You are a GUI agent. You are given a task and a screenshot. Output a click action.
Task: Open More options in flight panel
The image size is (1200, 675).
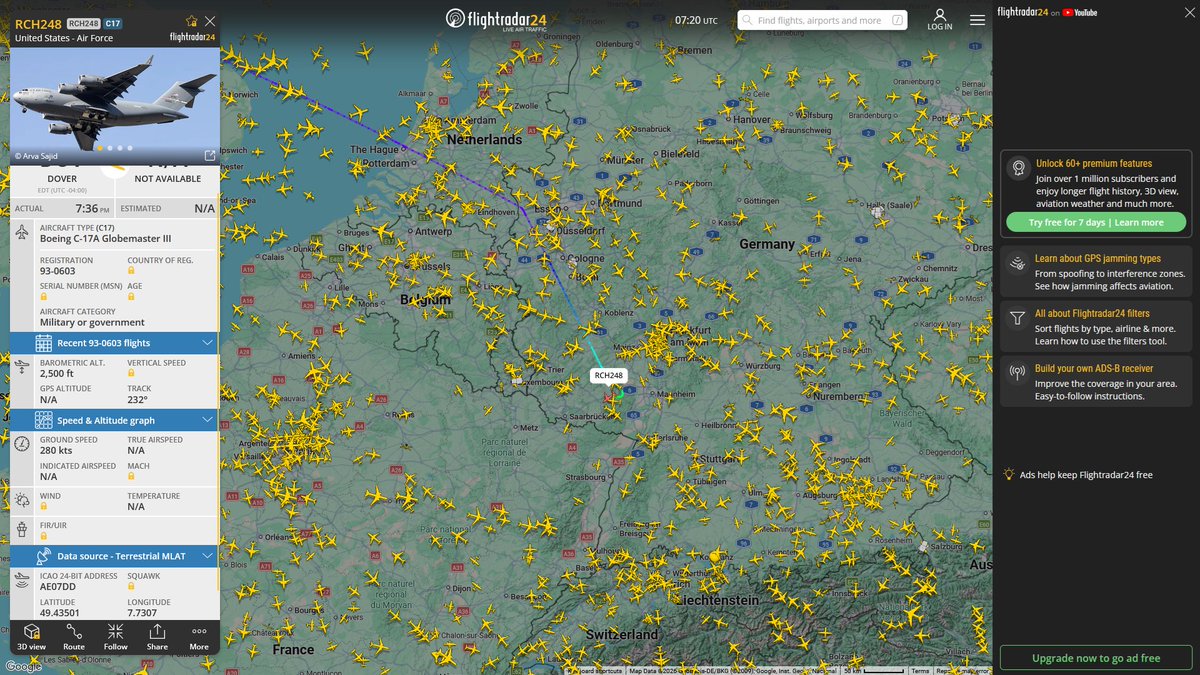[199, 636]
